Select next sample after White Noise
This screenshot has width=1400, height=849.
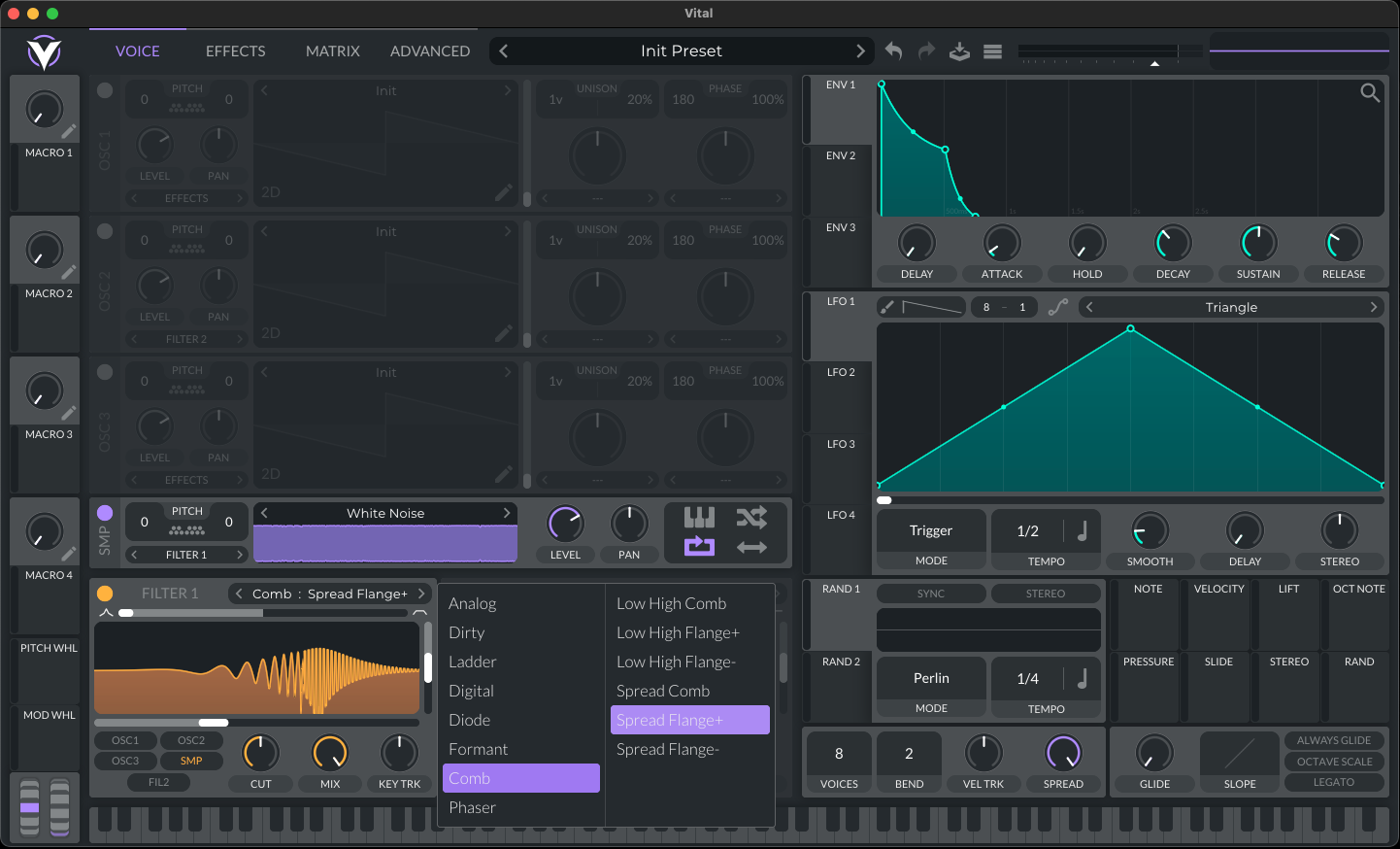[507, 513]
